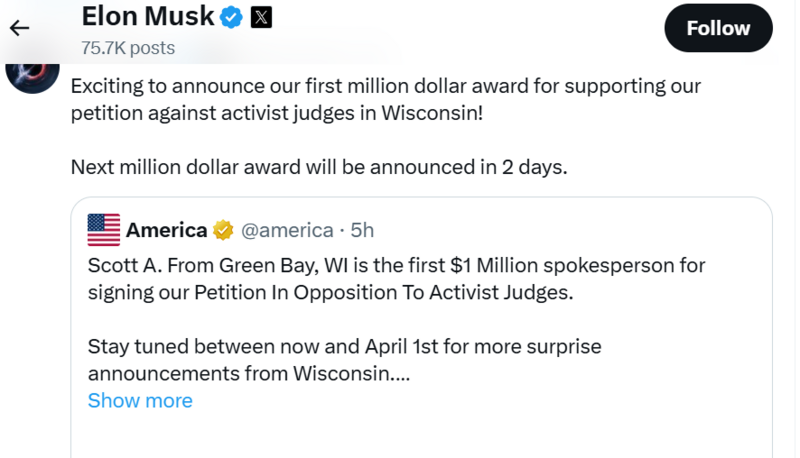
Task: Click the "Scott A. From Green Bay" paragraph
Action: [x=396, y=280]
